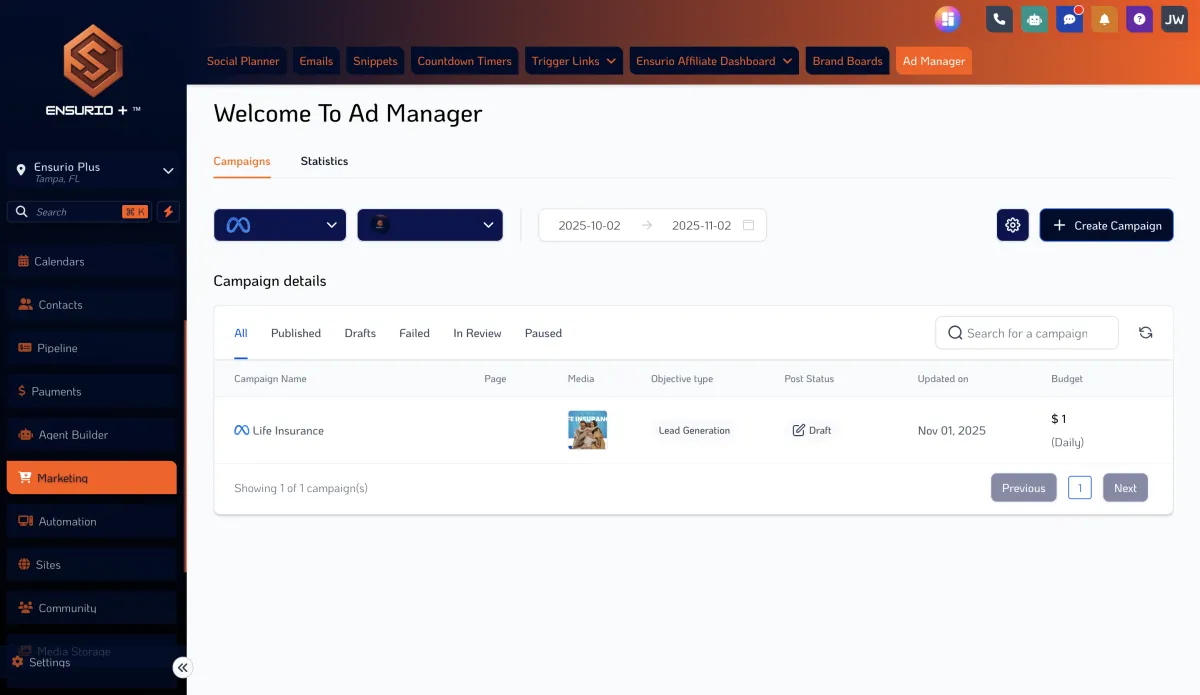
Task: Open the Life Insurance campaign
Action: [x=288, y=431]
